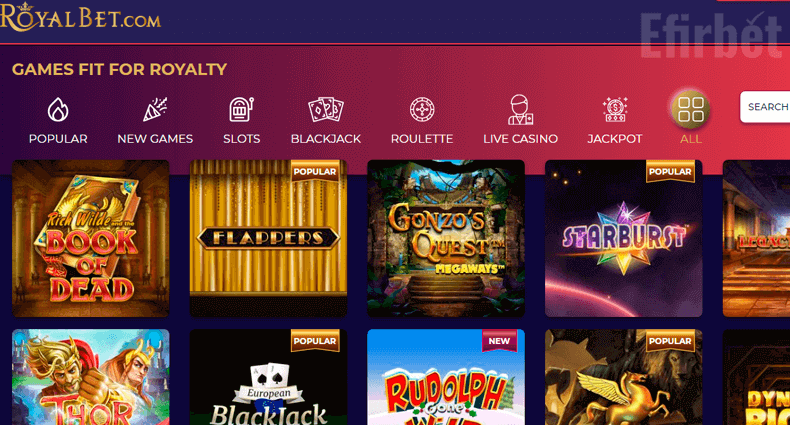Open the Jackpot category icon
This screenshot has width=790, height=425.
615,109
